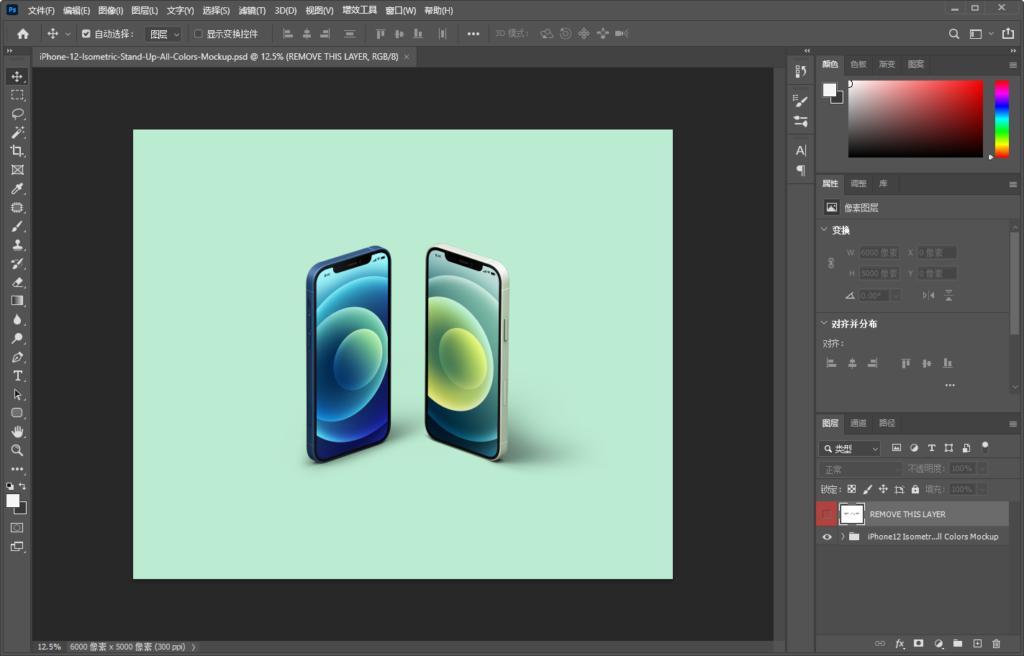The height and width of the screenshot is (656, 1024).
Task: Add layer mask icon
Action: (919, 644)
